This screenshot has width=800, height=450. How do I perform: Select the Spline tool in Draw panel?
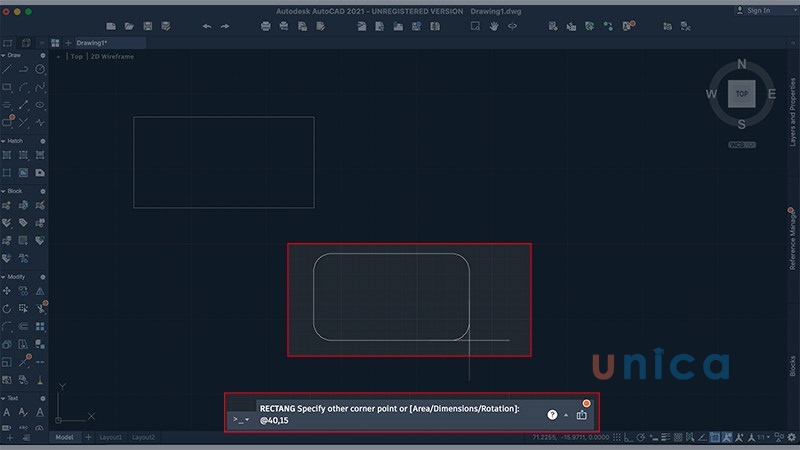(40, 87)
